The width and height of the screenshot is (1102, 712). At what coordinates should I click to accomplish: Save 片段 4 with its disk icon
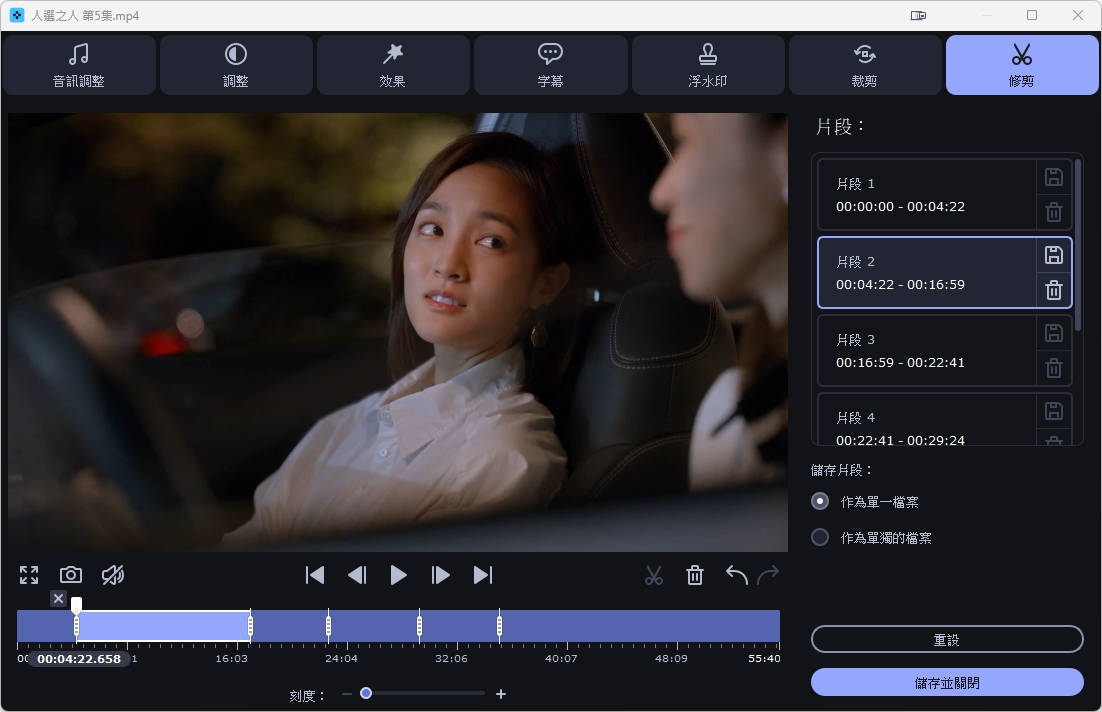(x=1054, y=411)
